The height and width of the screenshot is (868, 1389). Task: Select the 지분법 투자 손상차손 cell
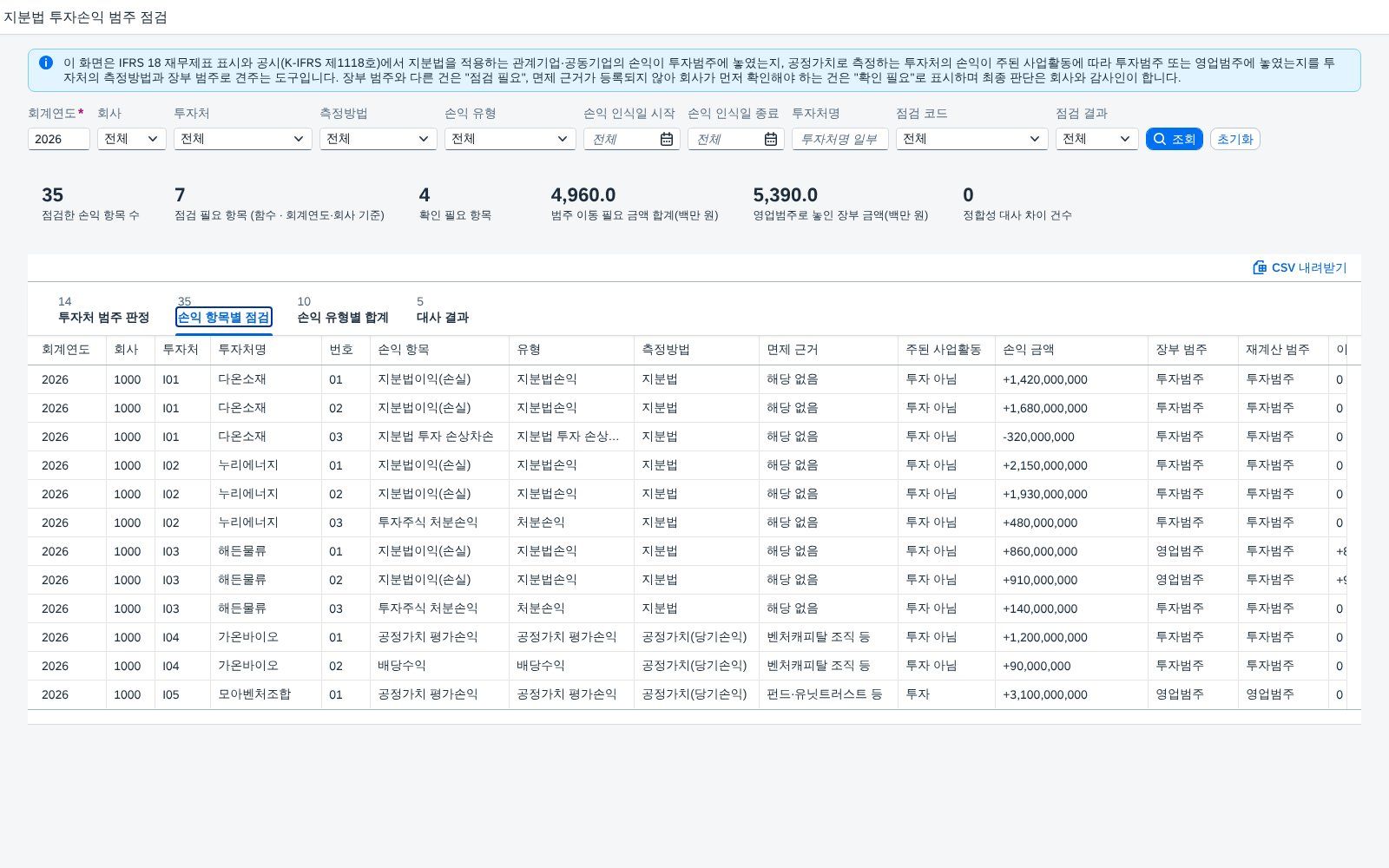439,437
